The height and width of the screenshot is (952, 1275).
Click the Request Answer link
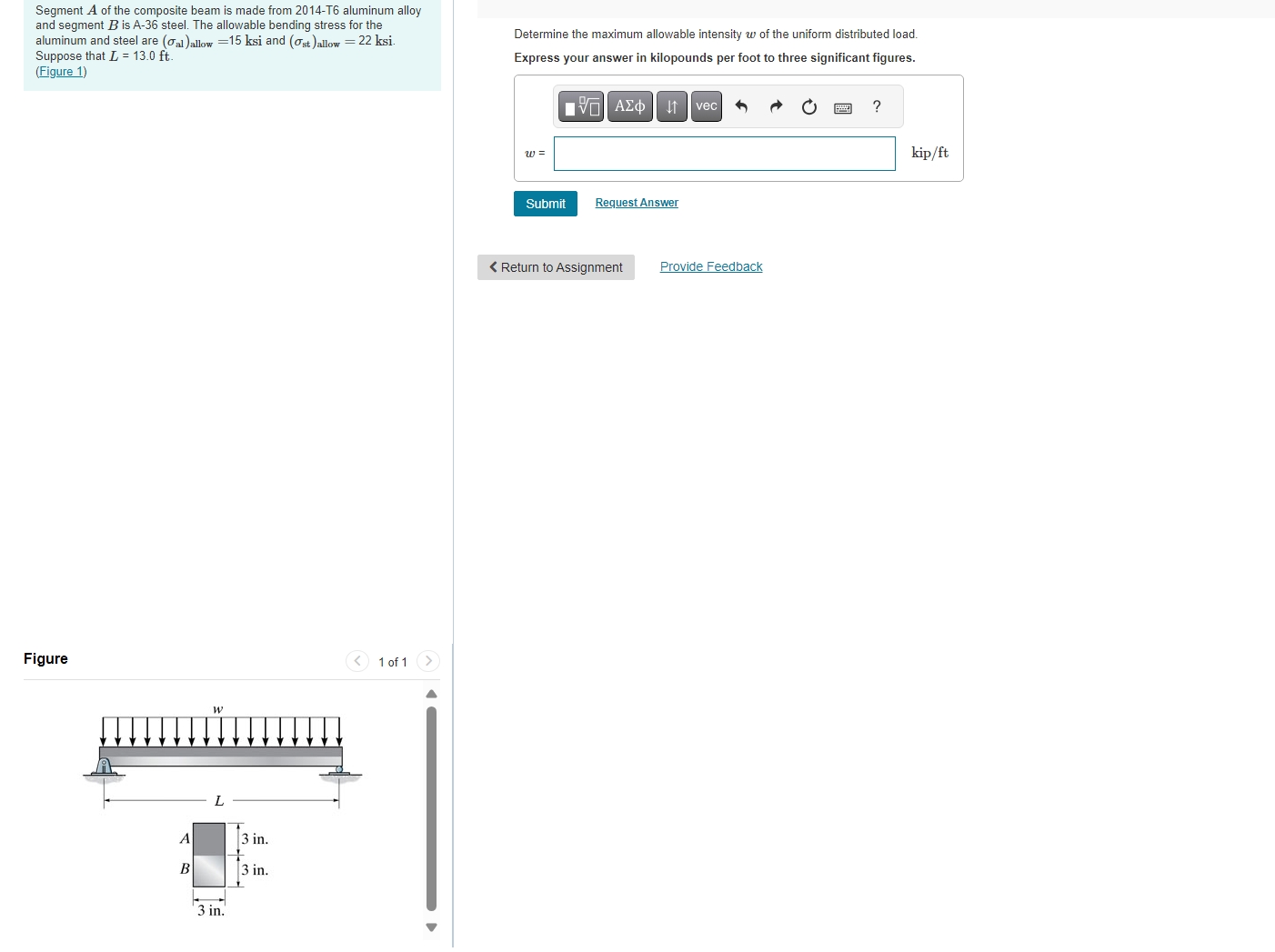point(636,202)
